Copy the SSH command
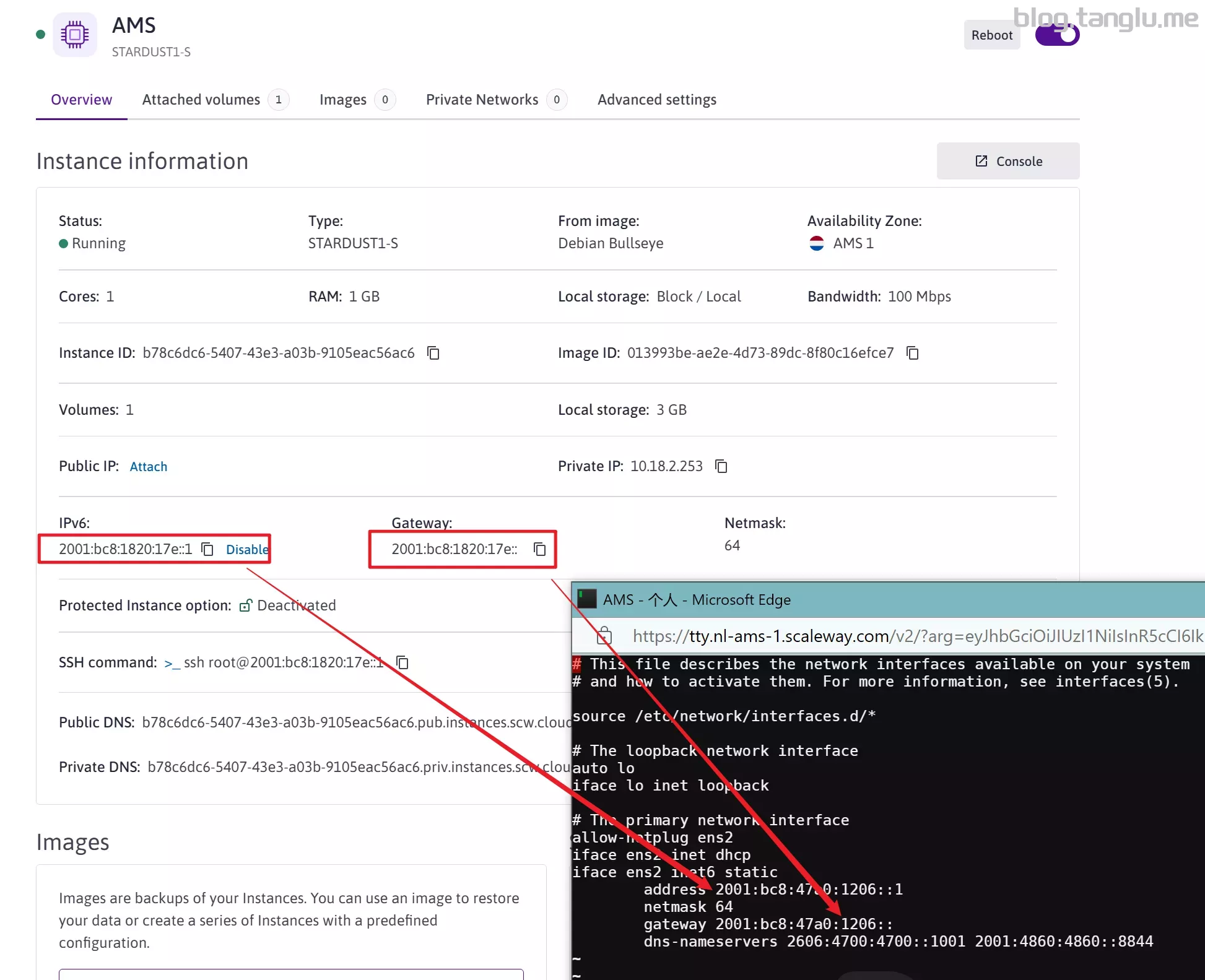Image resolution: width=1205 pixels, height=980 pixels. [402, 662]
